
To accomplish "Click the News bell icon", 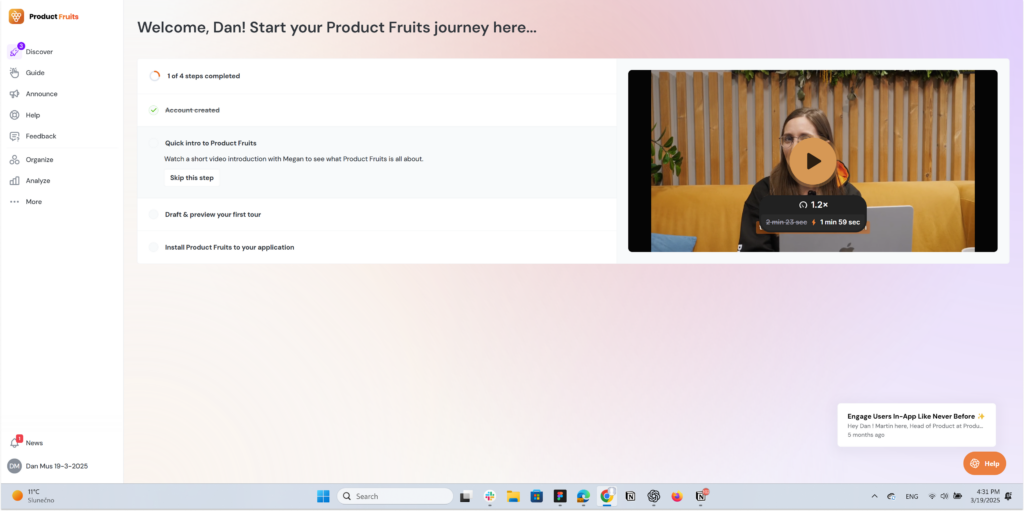I will click(15, 443).
